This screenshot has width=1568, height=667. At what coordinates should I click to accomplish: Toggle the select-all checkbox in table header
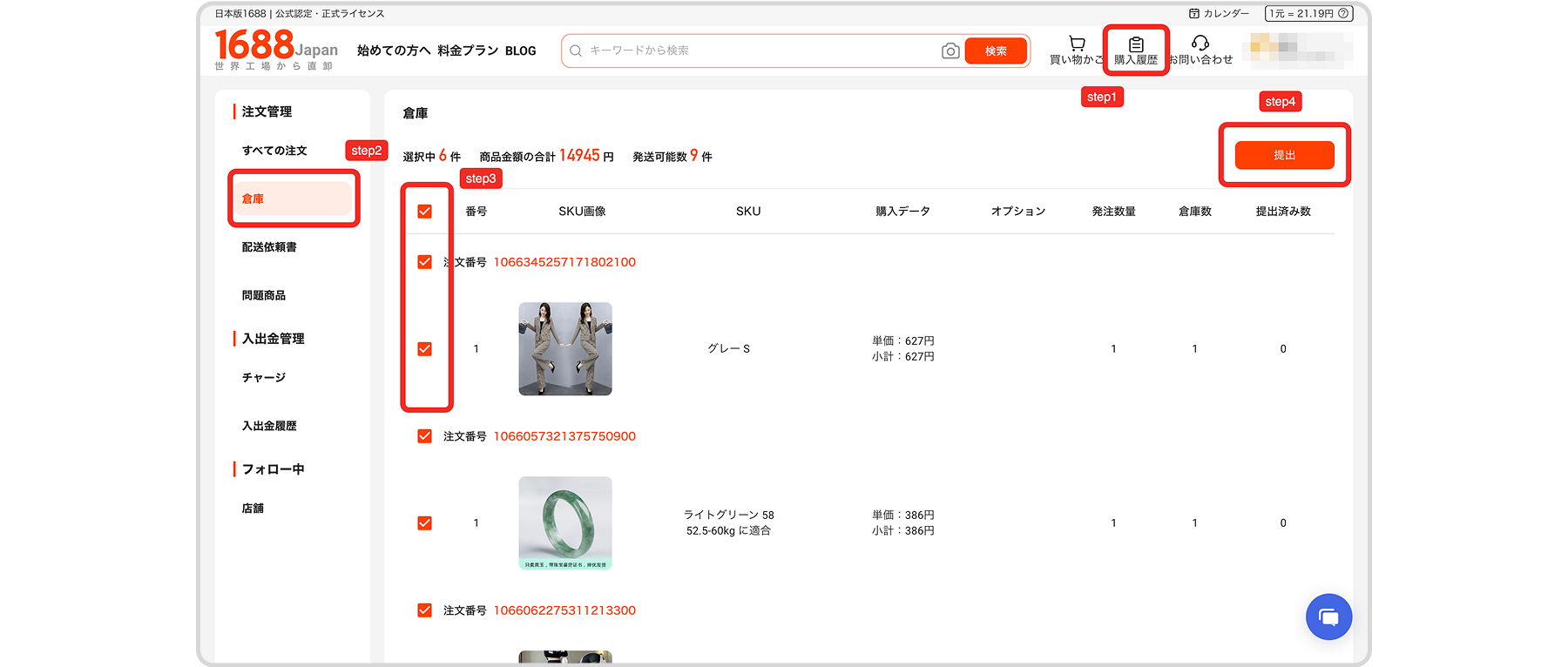pyautogui.click(x=425, y=212)
